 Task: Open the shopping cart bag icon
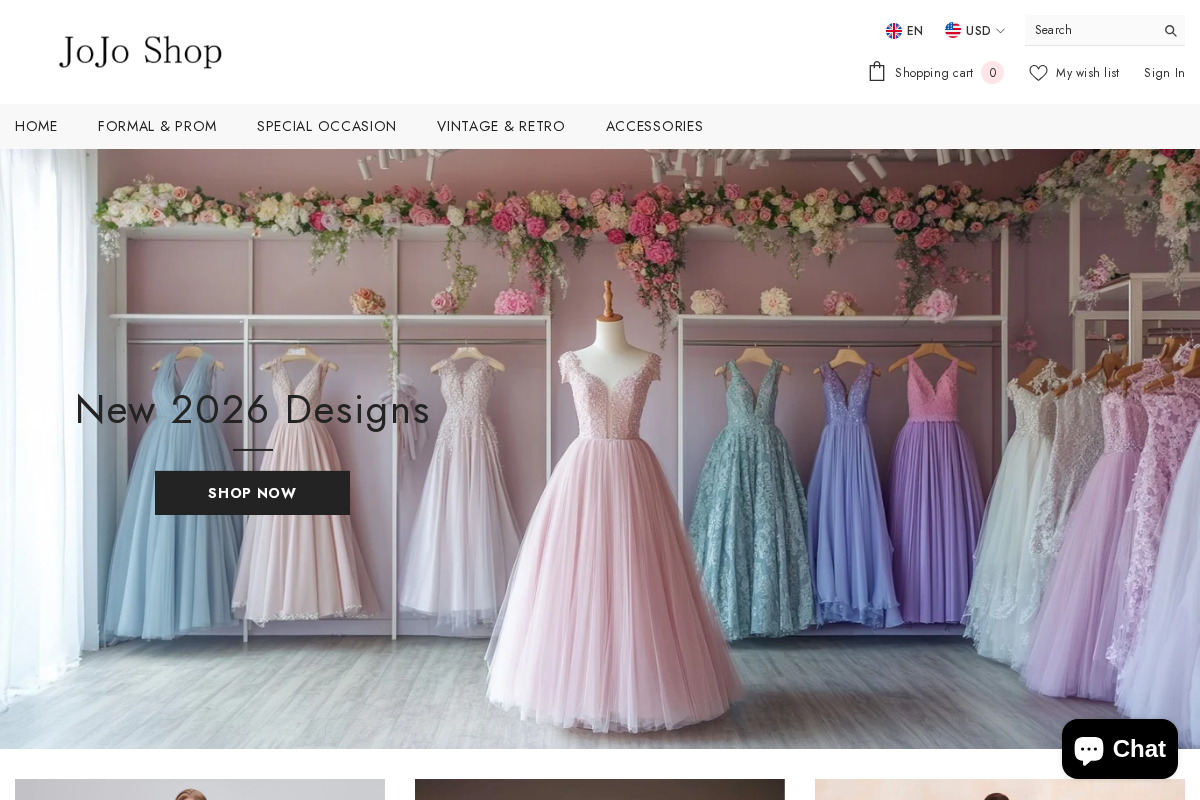[x=877, y=71]
